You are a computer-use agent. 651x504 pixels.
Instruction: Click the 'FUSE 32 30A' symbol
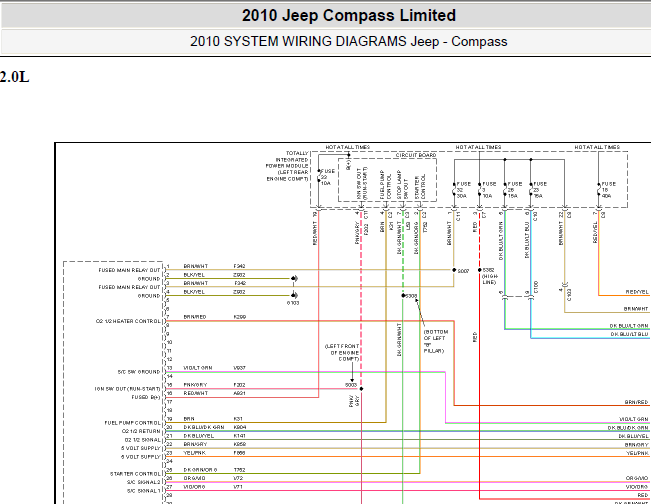tap(461, 189)
